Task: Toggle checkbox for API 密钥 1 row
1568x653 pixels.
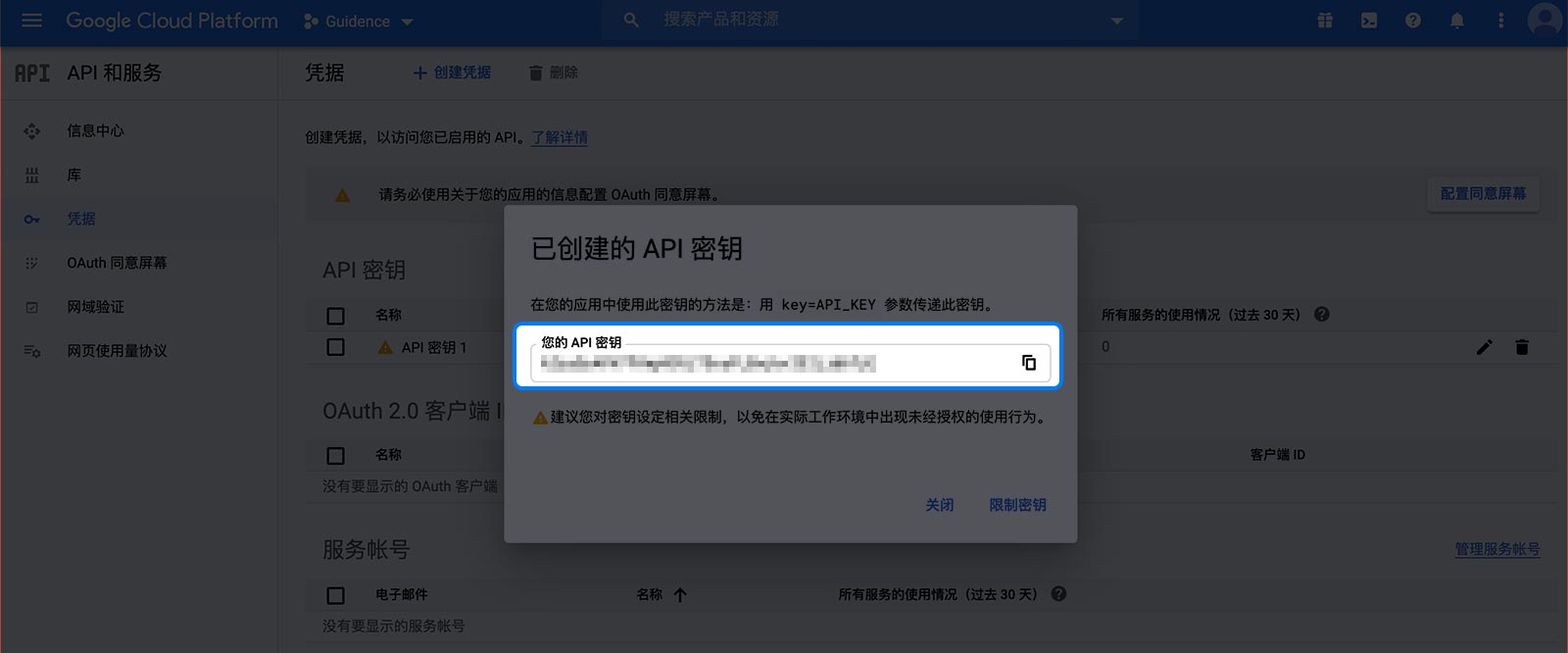Action: [x=335, y=347]
